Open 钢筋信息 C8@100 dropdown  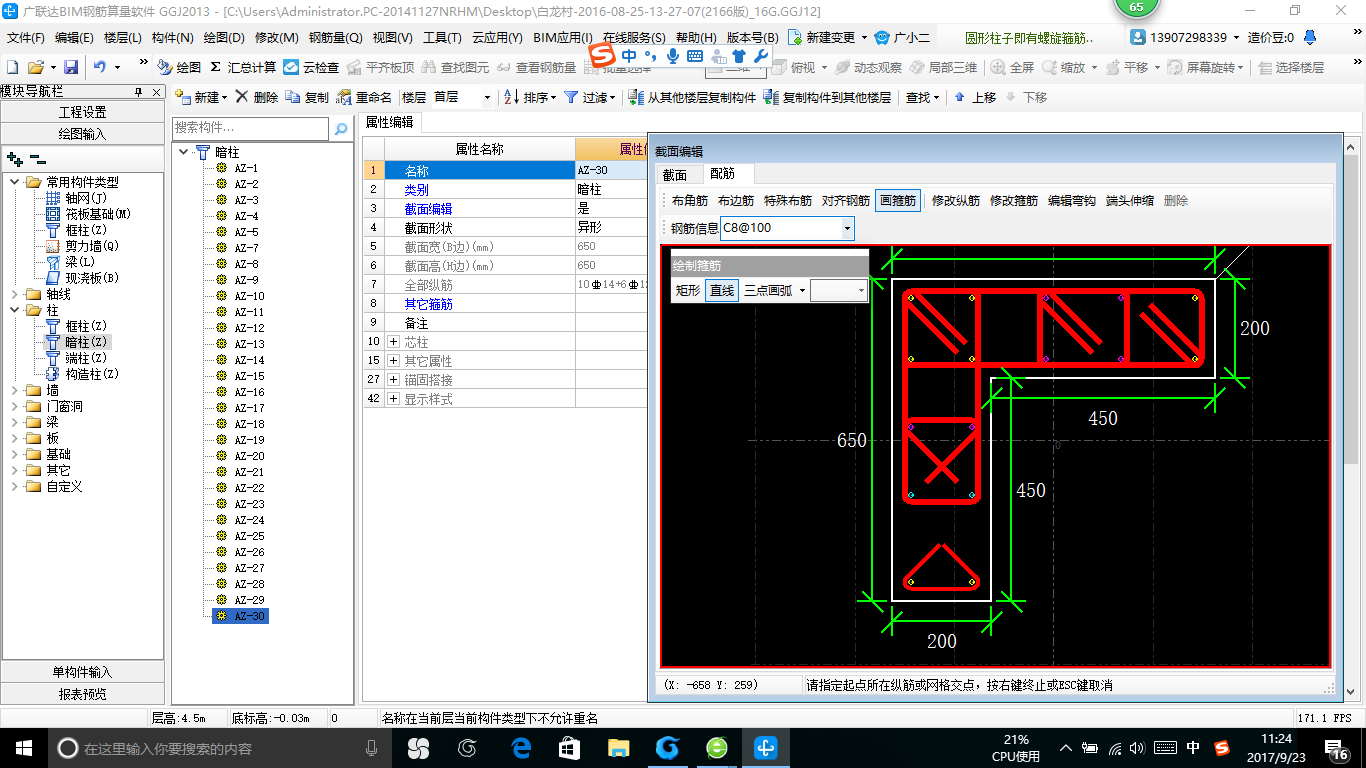coord(847,228)
